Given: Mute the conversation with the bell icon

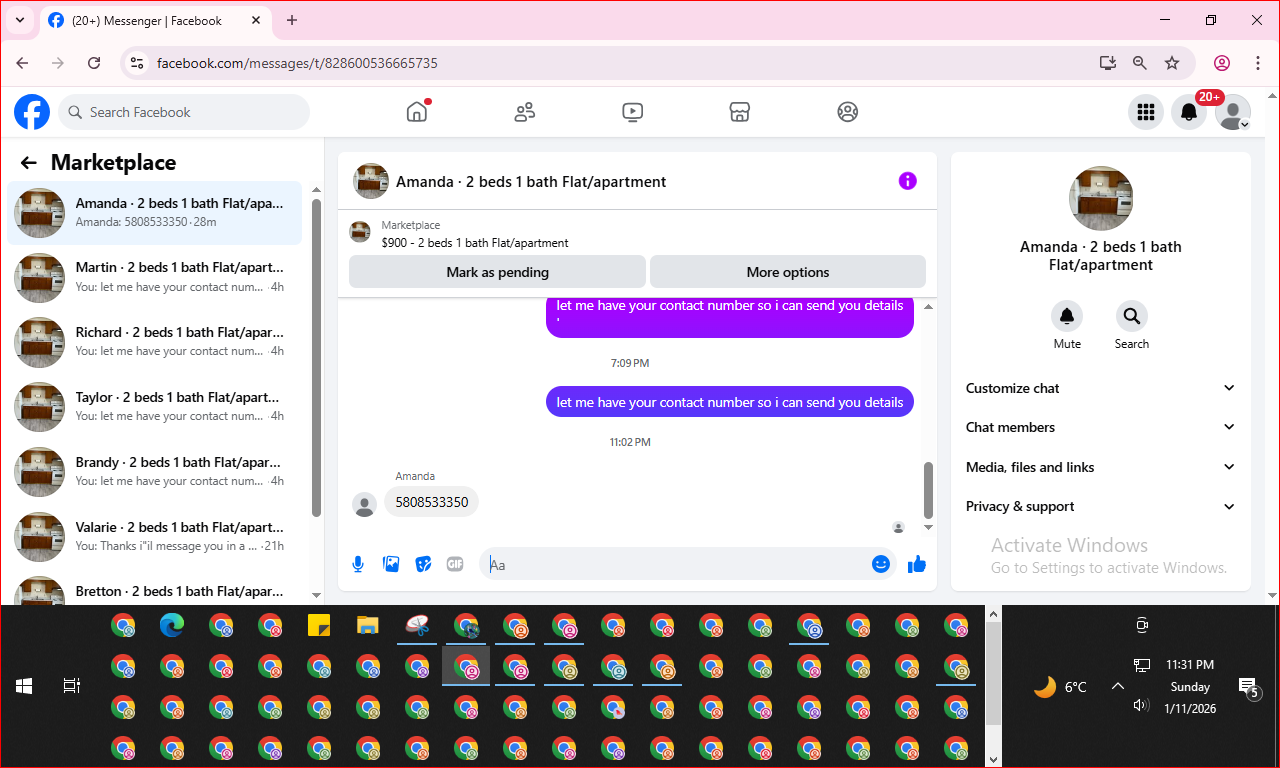Looking at the screenshot, I should (1067, 316).
